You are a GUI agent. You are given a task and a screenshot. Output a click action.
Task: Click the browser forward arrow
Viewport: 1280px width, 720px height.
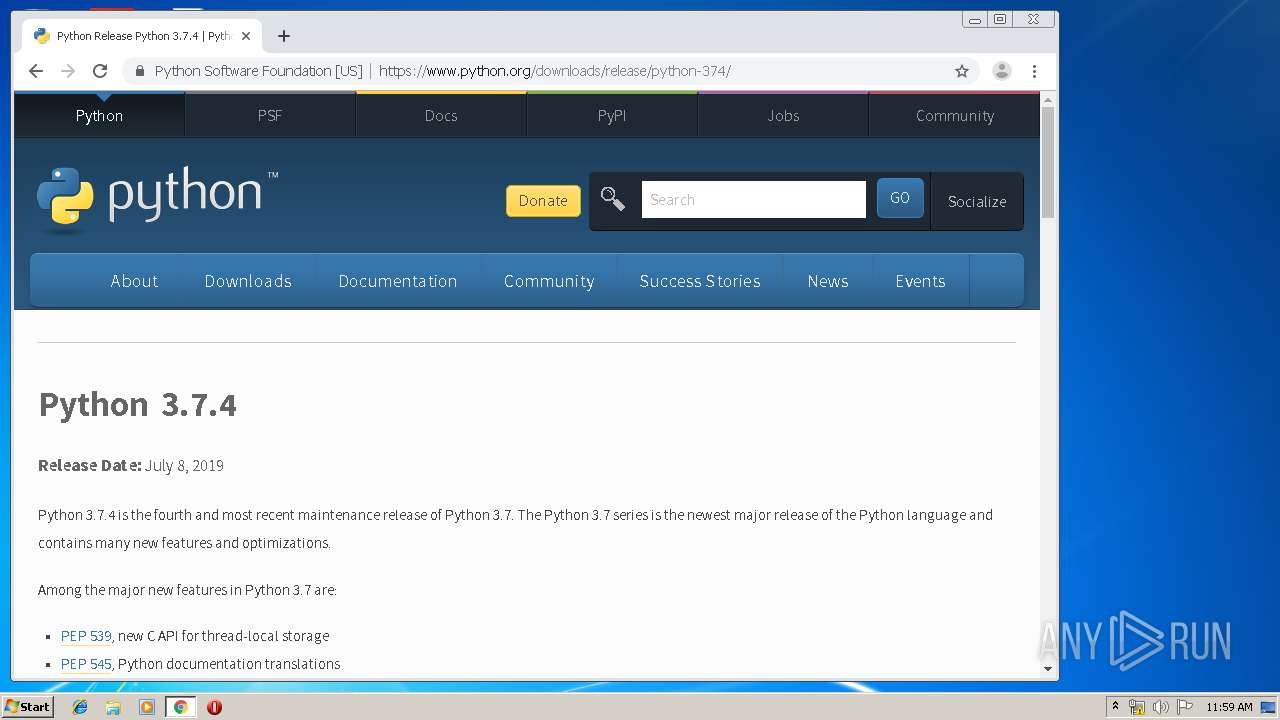point(68,71)
